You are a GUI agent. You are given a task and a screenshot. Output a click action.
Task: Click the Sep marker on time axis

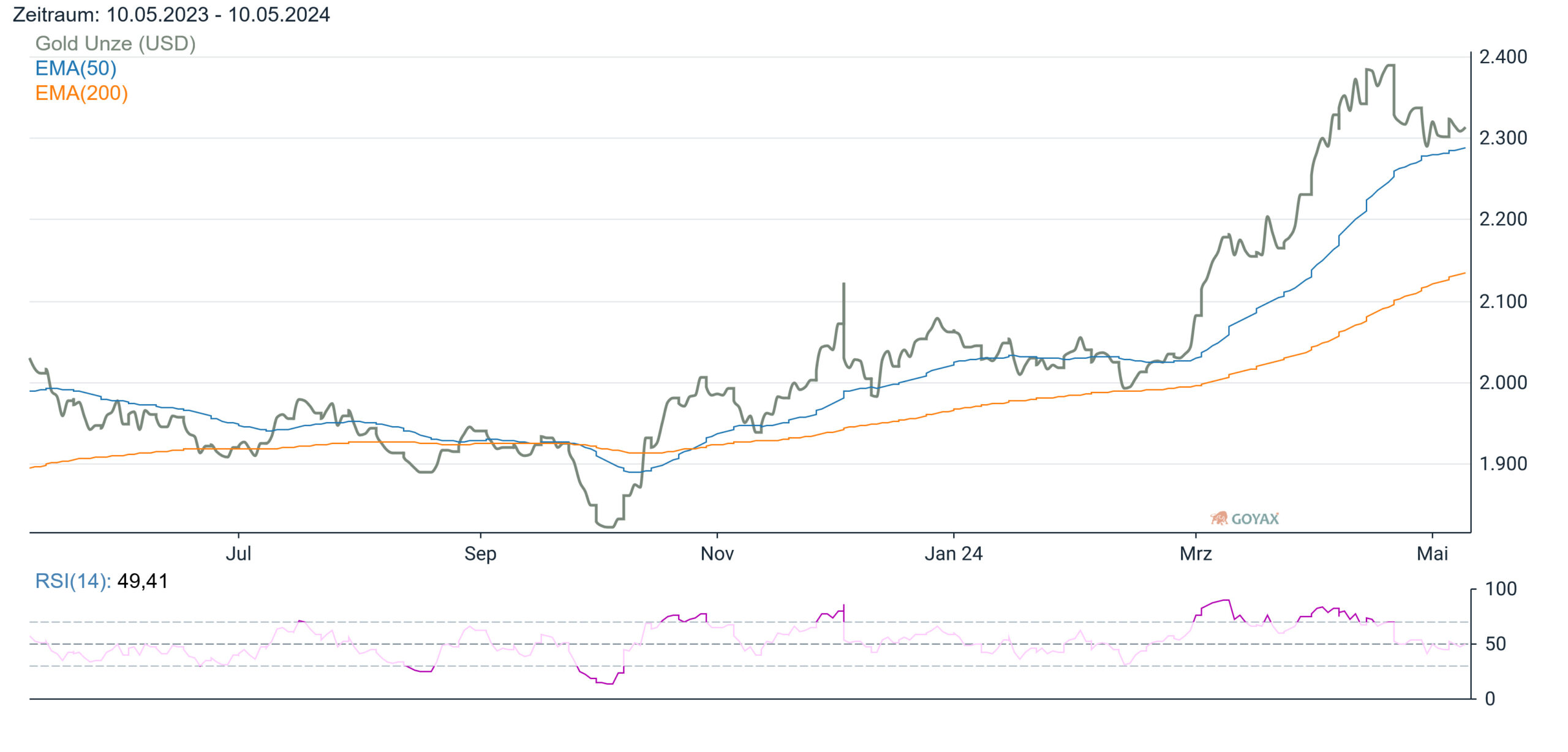pyautogui.click(x=480, y=554)
